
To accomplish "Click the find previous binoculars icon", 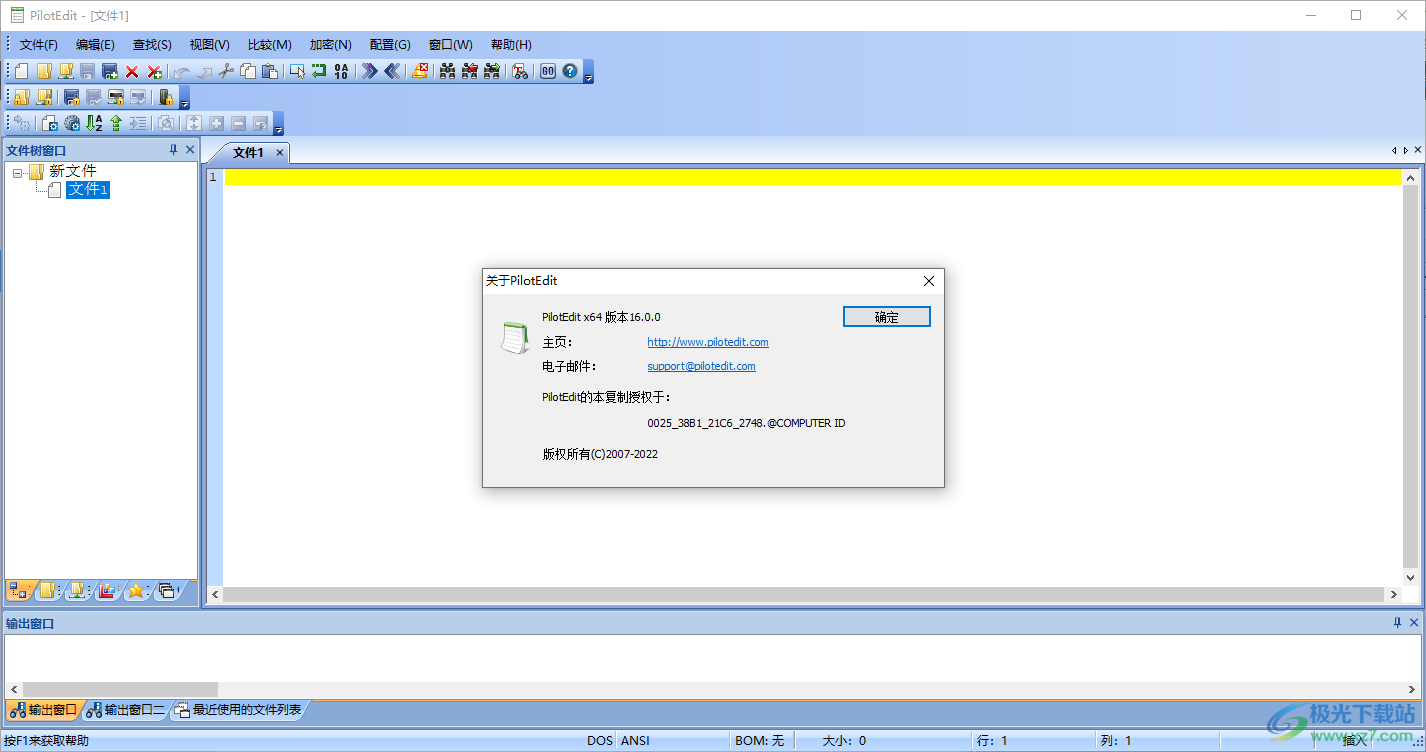I will [470, 71].
